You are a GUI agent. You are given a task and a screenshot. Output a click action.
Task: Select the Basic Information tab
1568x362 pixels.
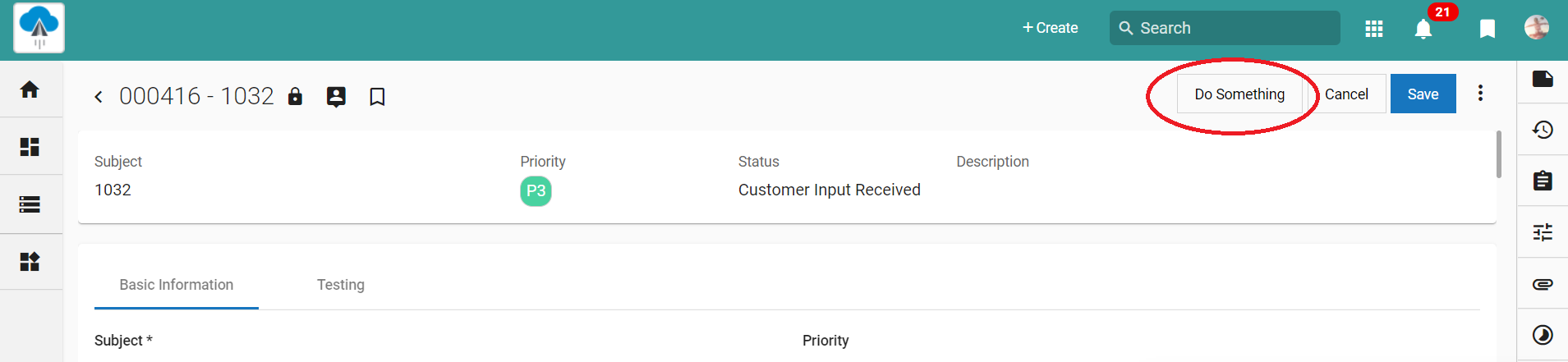[177, 285]
